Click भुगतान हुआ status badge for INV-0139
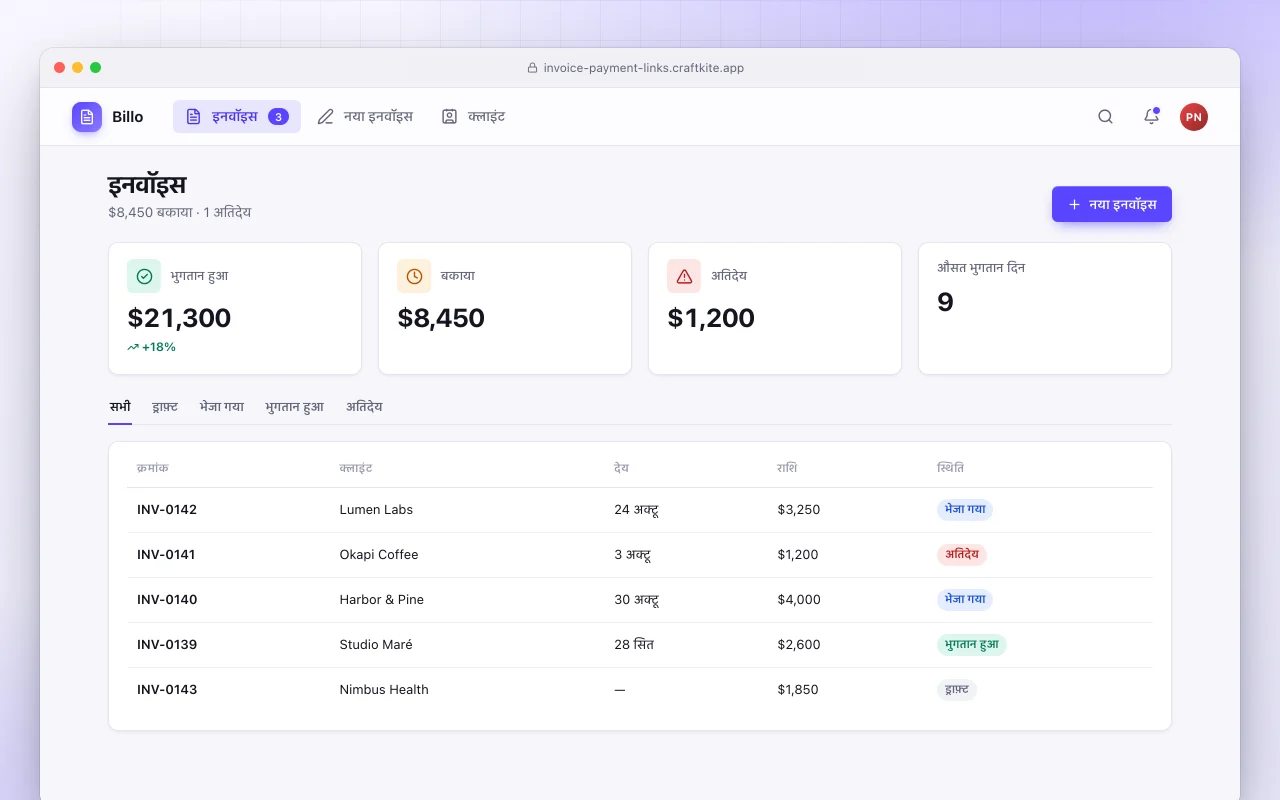The width and height of the screenshot is (1280, 800). click(x=972, y=645)
